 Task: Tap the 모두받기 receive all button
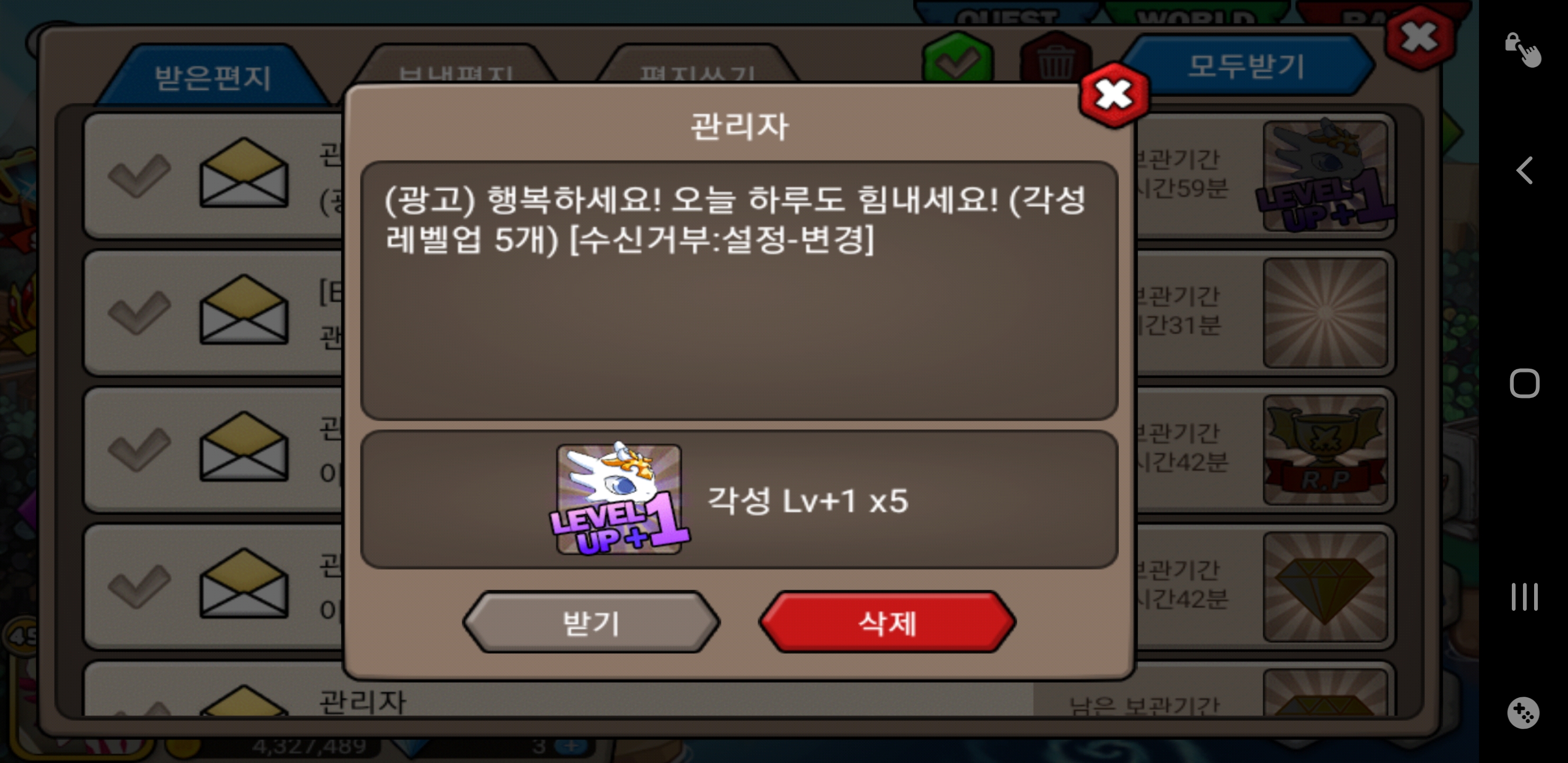point(1246,66)
